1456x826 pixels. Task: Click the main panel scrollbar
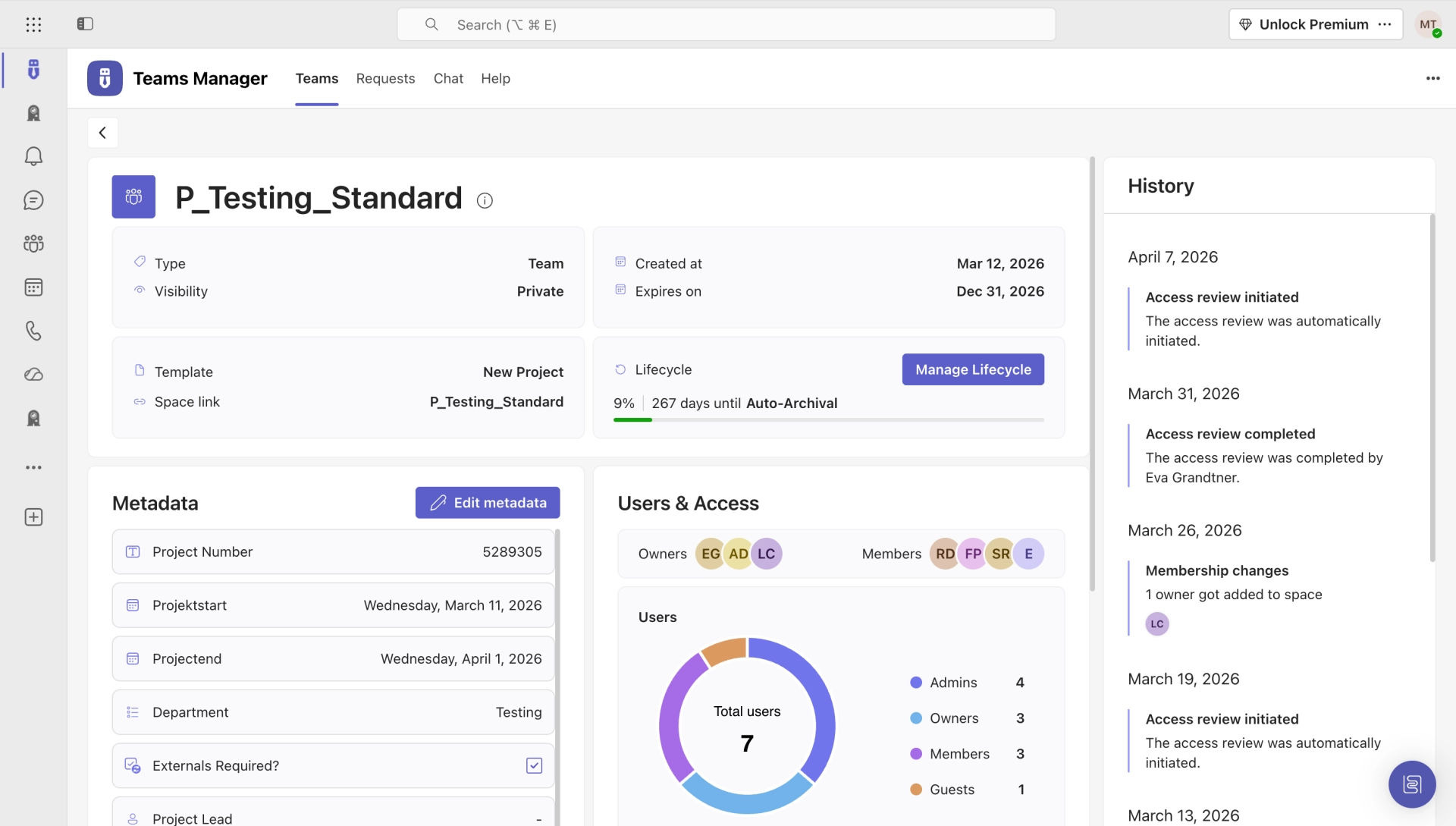(x=1092, y=374)
